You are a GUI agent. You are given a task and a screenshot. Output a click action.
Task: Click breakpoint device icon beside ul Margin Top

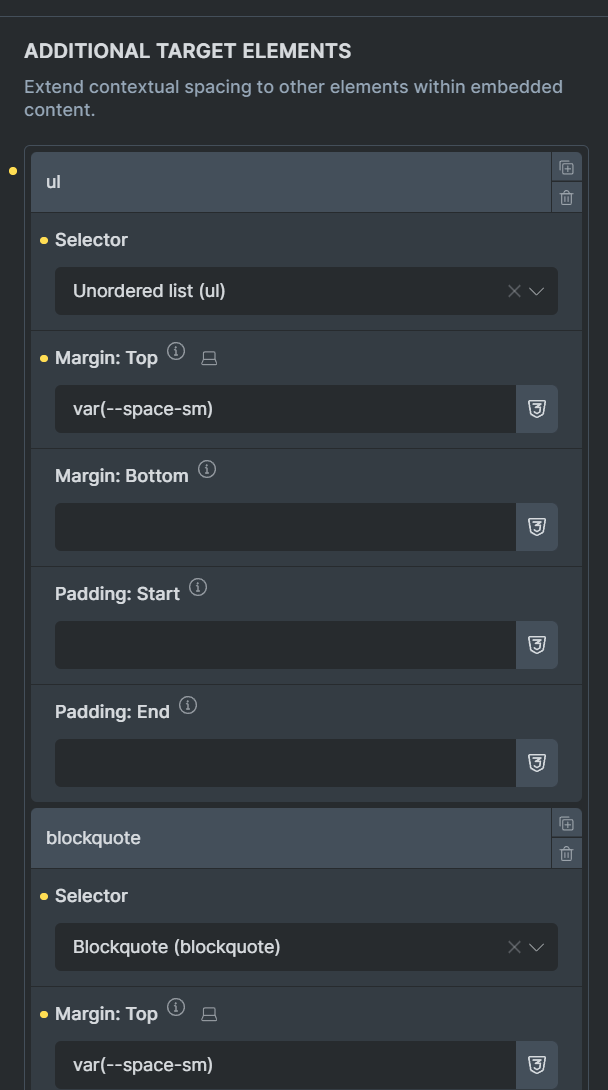pos(209,359)
